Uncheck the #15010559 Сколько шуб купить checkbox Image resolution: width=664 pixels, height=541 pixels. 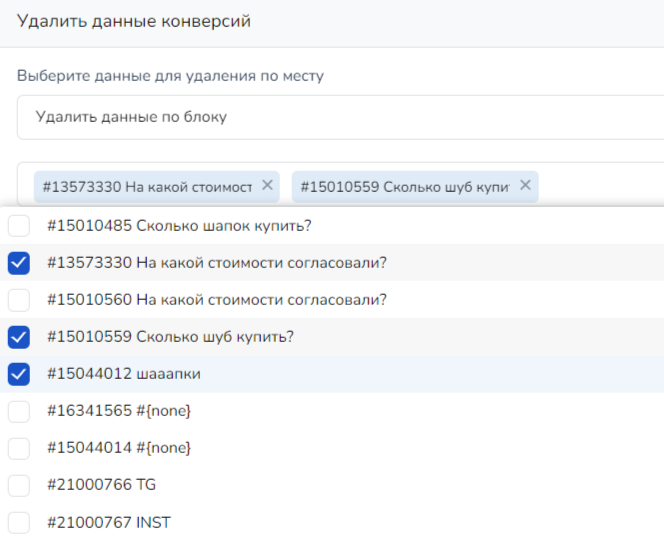click(19, 337)
